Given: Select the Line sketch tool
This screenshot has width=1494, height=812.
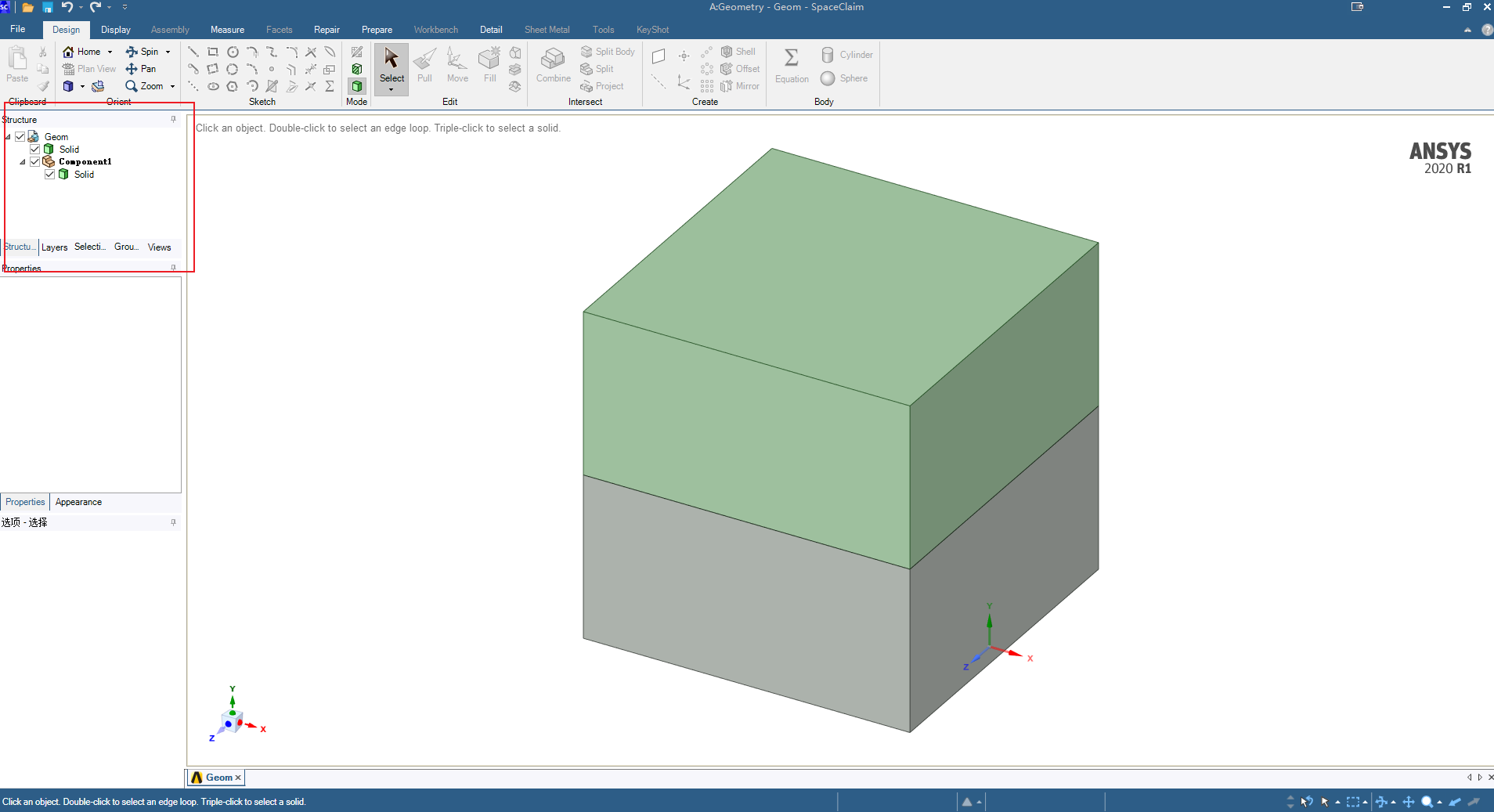Looking at the screenshot, I should click(x=193, y=52).
